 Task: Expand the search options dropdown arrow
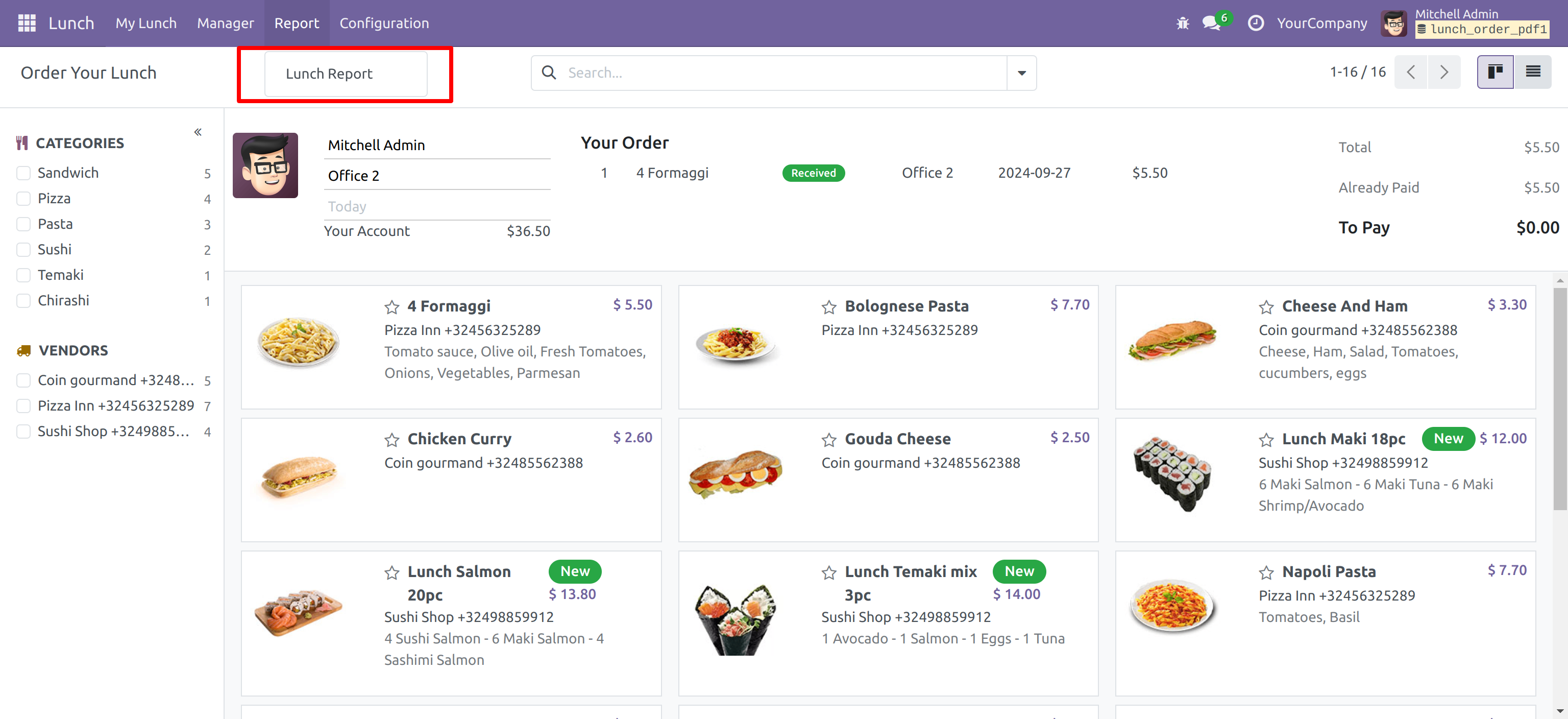point(1021,73)
